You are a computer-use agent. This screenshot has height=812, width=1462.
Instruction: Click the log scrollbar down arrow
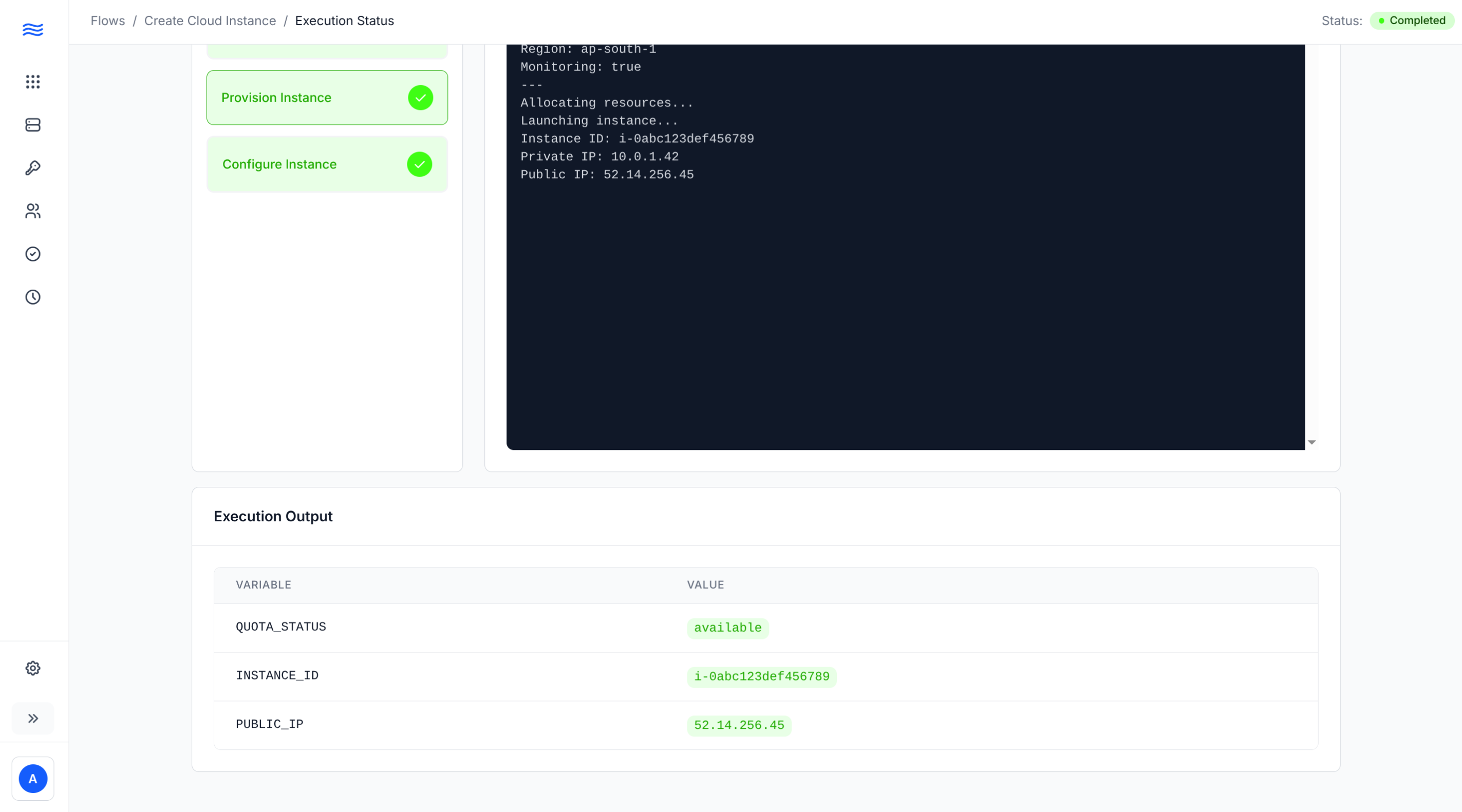click(1311, 442)
